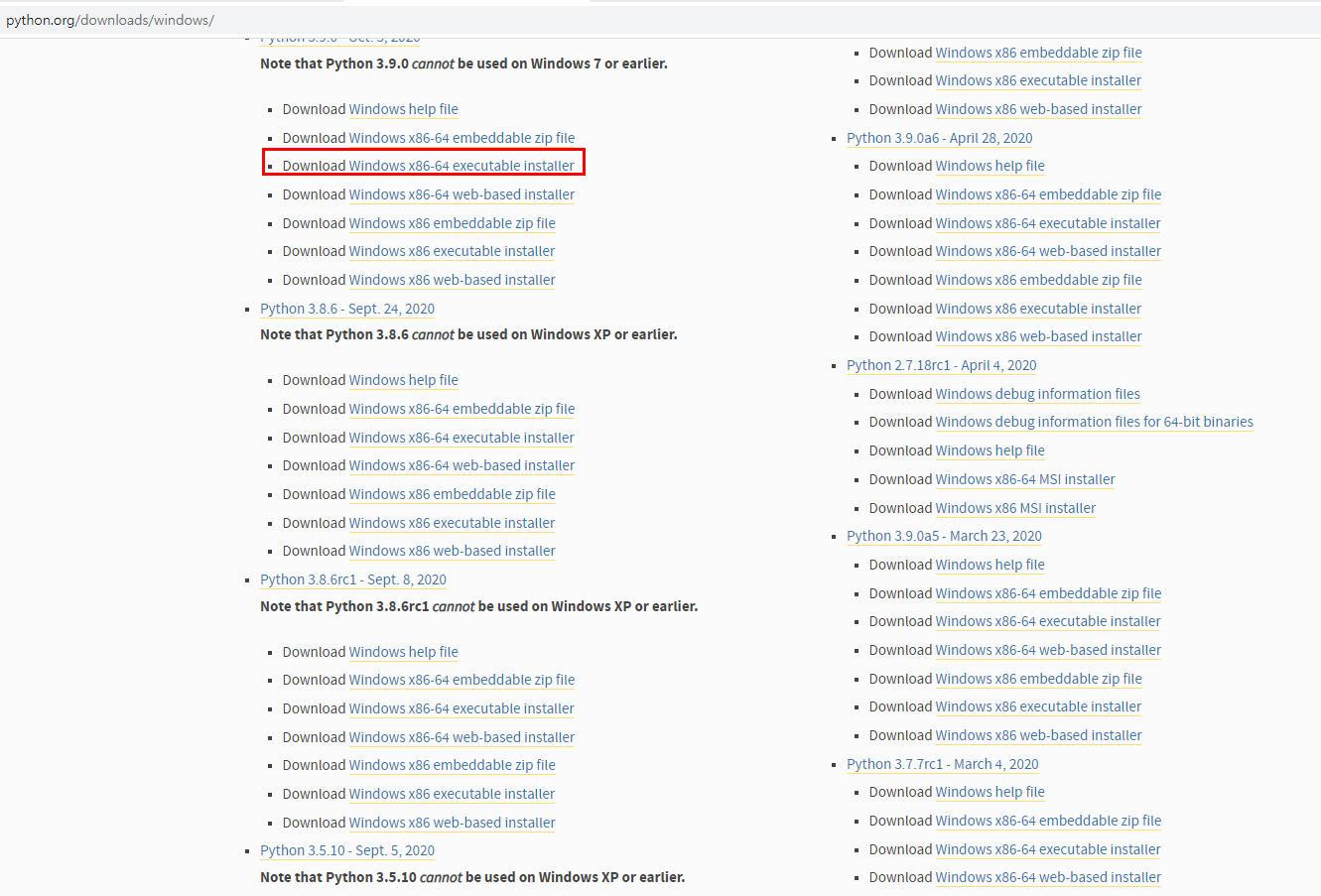Screen dimensions: 1321x896
Task: Click x86 embeddable zip file link atop right column
Action: (x=1039, y=53)
